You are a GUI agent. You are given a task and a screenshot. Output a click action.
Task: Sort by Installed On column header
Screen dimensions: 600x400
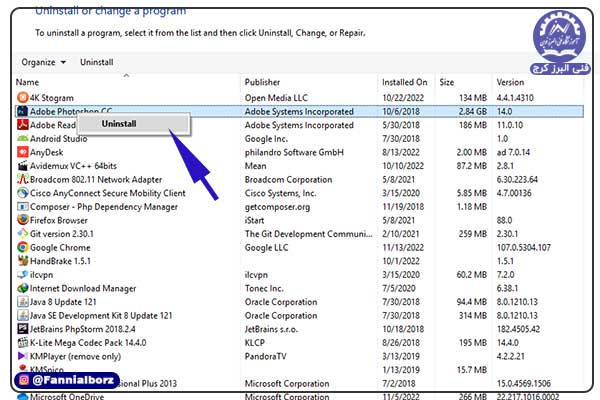coord(404,82)
